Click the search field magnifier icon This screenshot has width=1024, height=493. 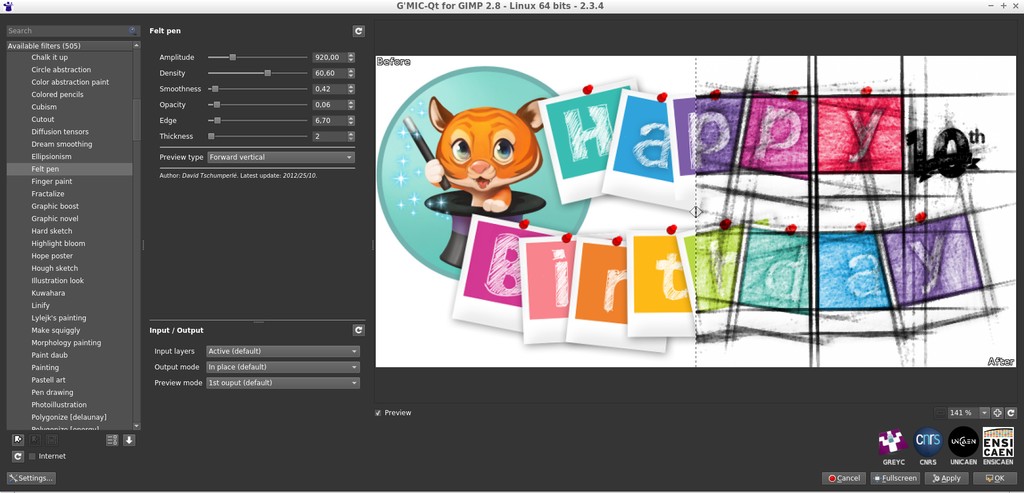click(133, 31)
